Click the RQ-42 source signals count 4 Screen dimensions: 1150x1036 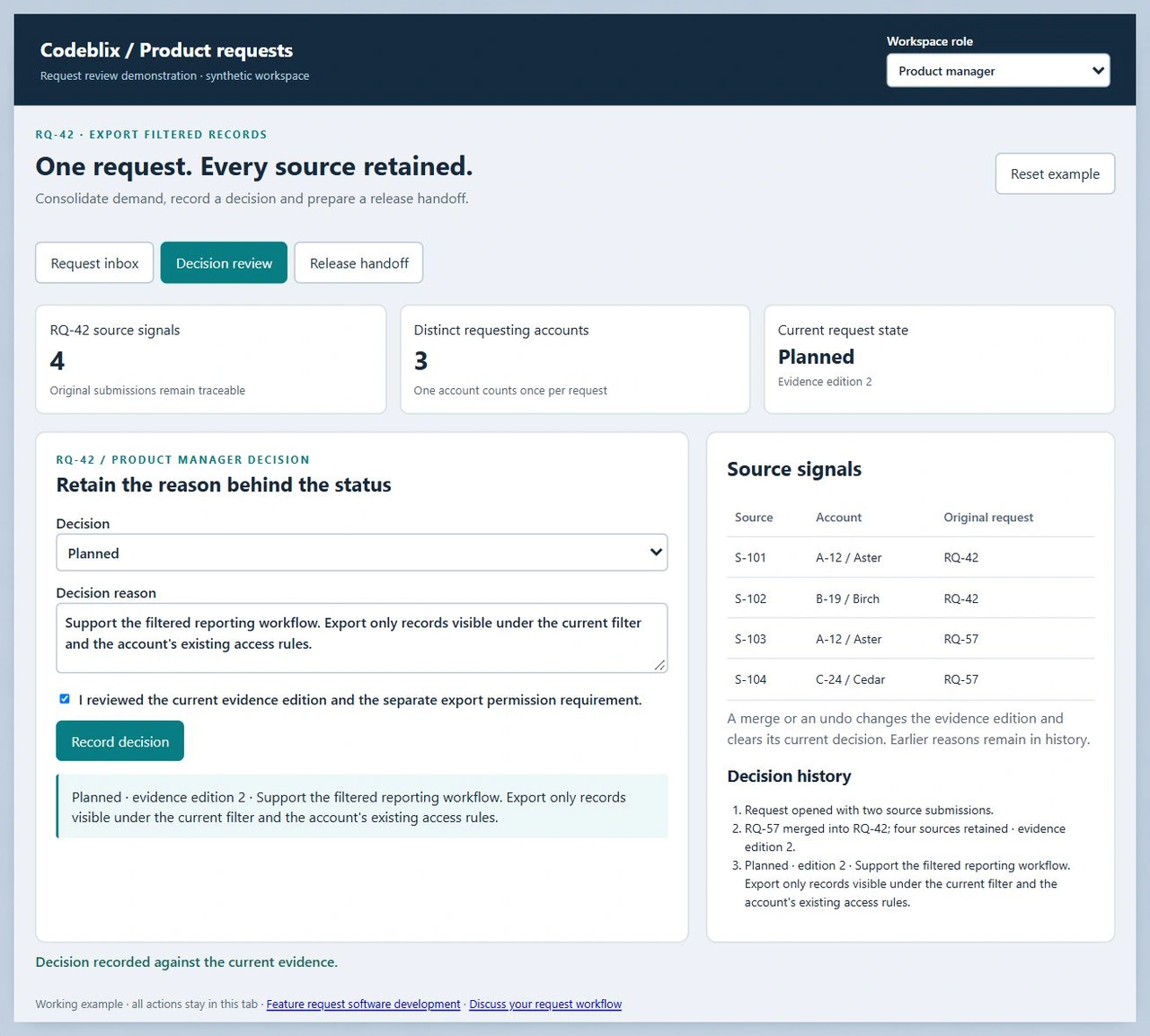pyautogui.click(x=57, y=361)
